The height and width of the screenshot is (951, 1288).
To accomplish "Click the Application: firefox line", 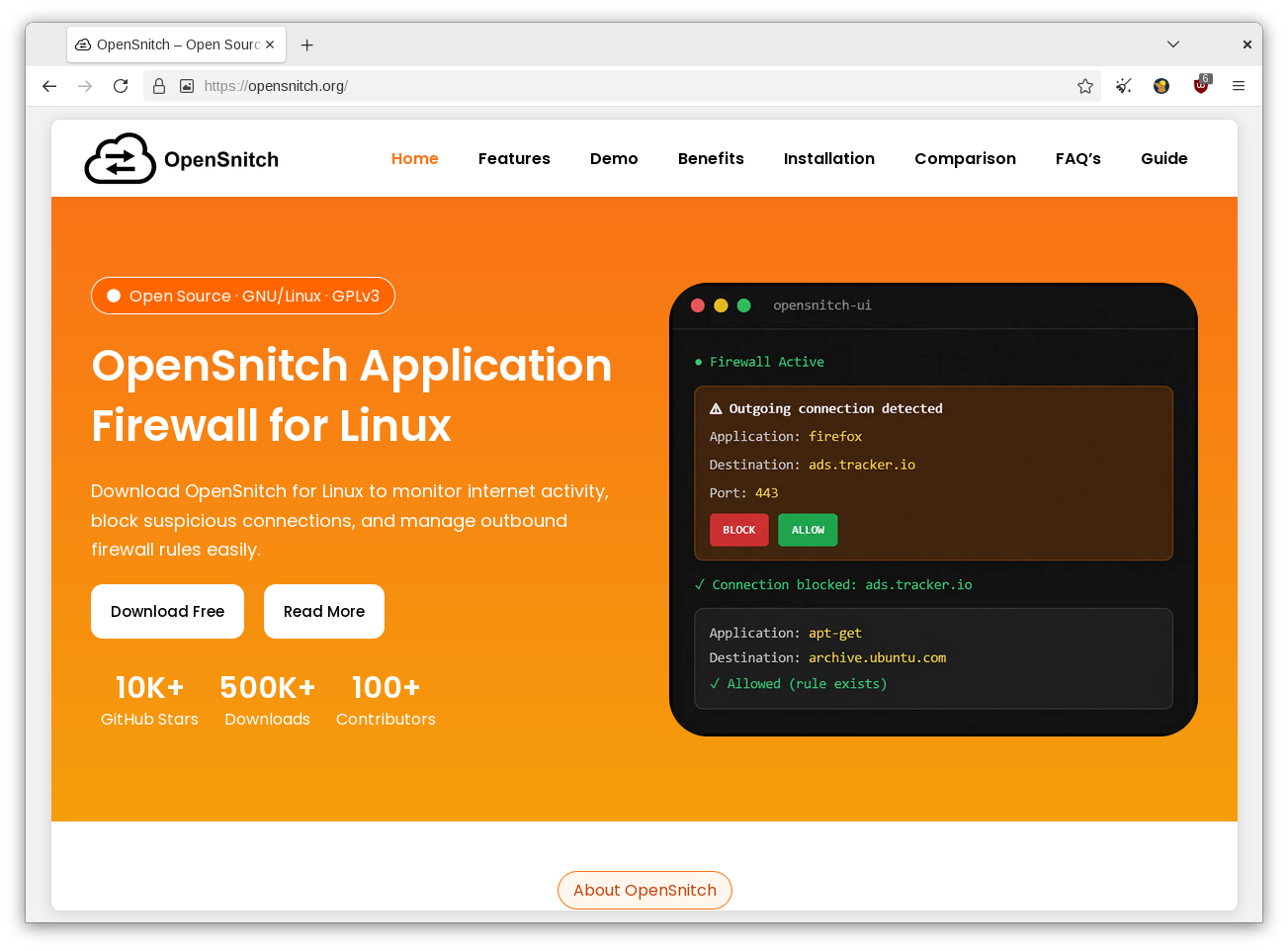I will tap(786, 436).
